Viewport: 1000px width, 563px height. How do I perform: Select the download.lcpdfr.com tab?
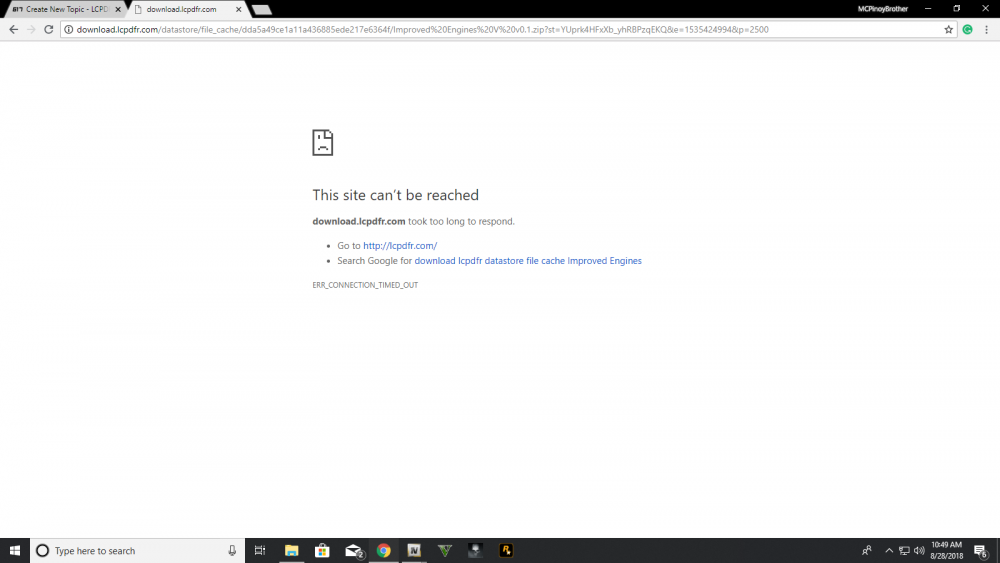point(182,9)
